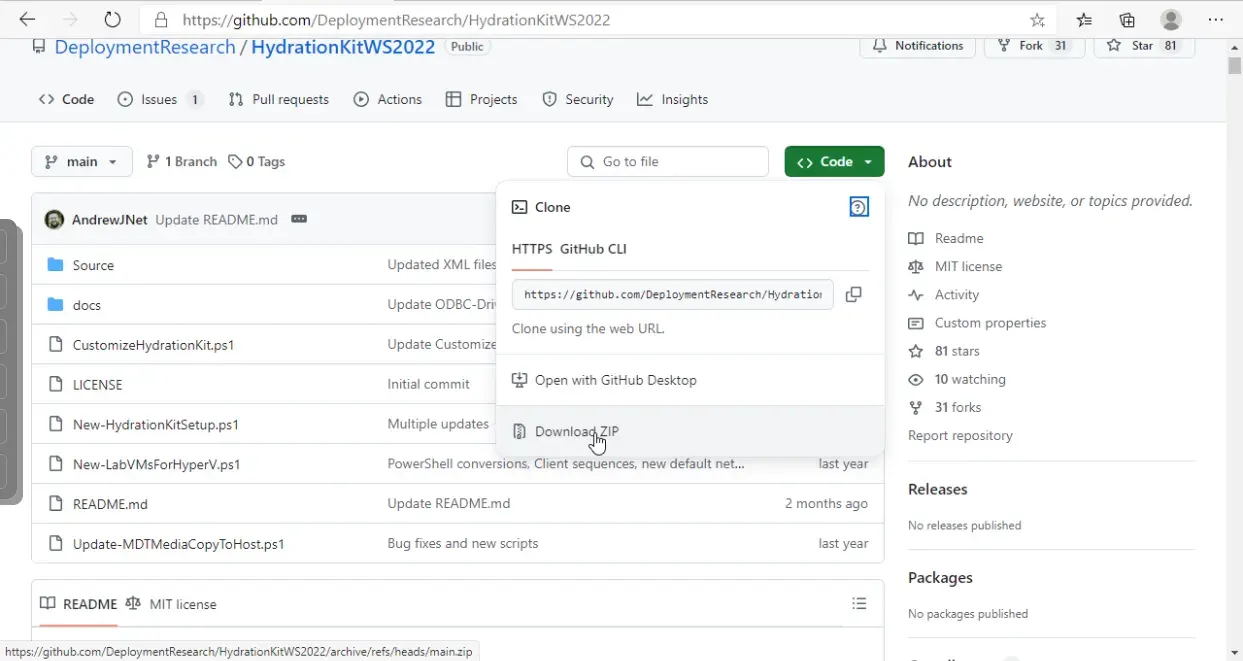Switch to MIT license tab beside README
The image size is (1243, 661).
171,604
